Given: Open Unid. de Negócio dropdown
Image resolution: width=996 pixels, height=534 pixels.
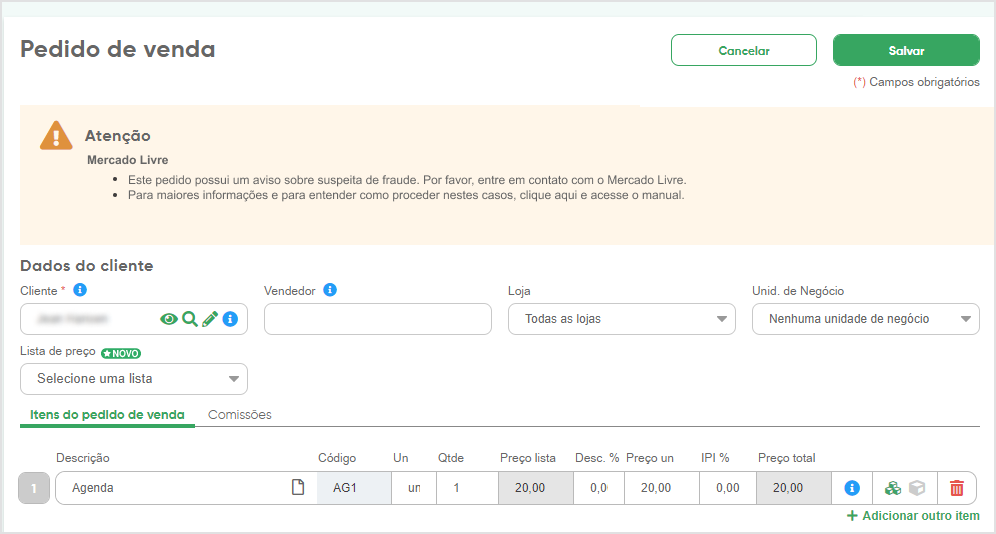Looking at the screenshot, I should click(x=865, y=319).
